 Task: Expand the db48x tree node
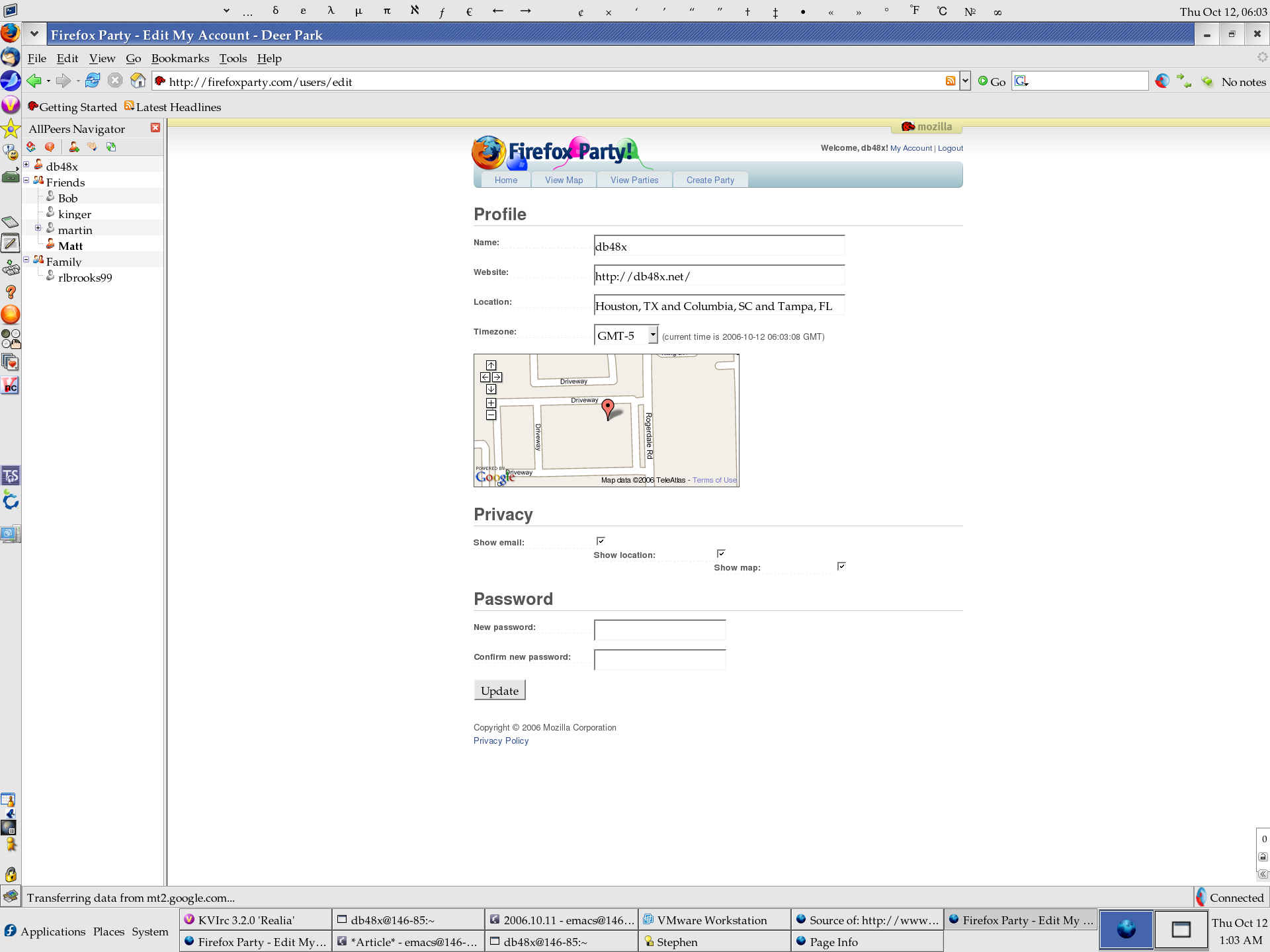pos(26,165)
